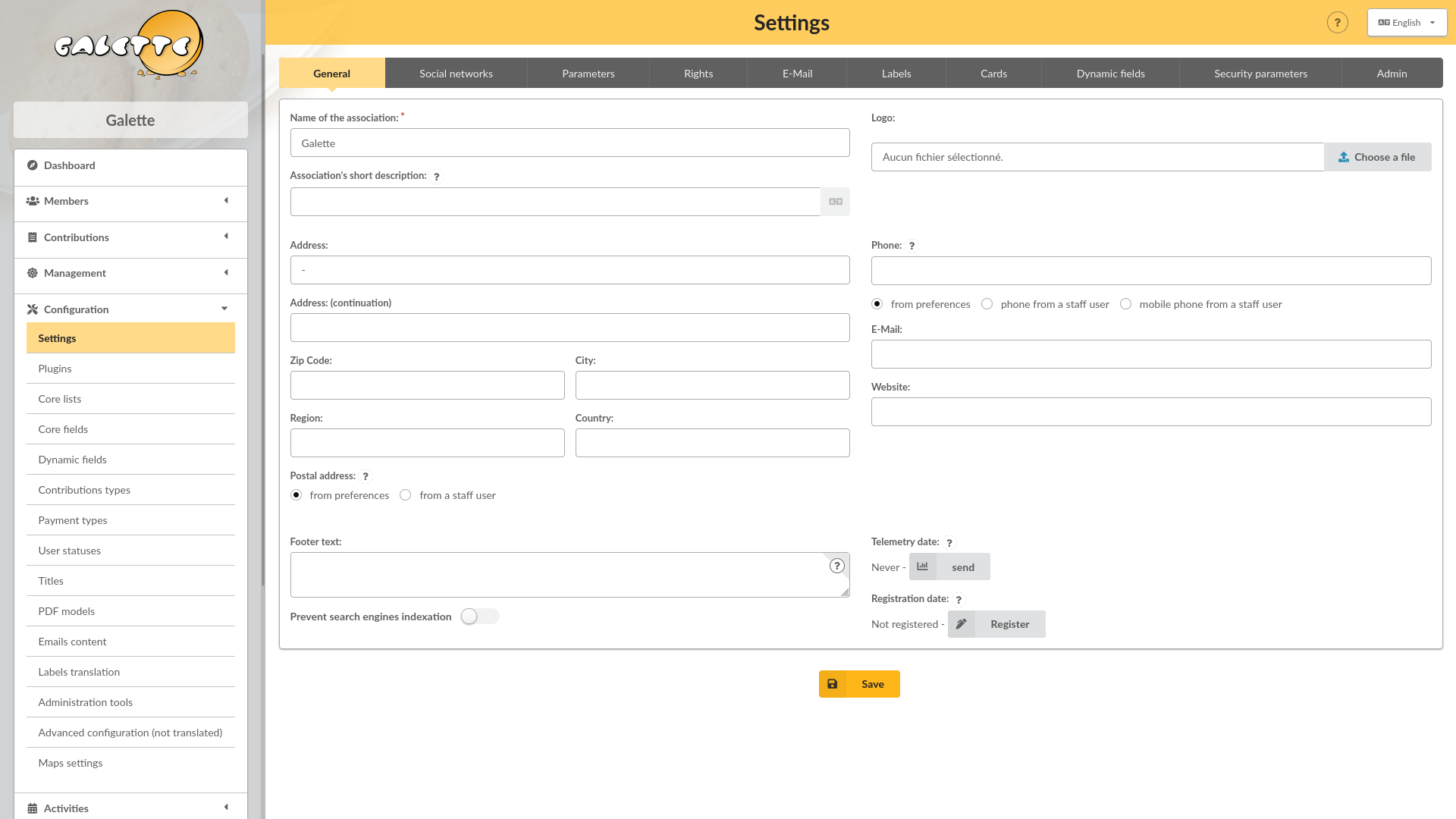This screenshot has width=1456, height=819.
Task: Open Core lists in sidebar
Action: 130,399
